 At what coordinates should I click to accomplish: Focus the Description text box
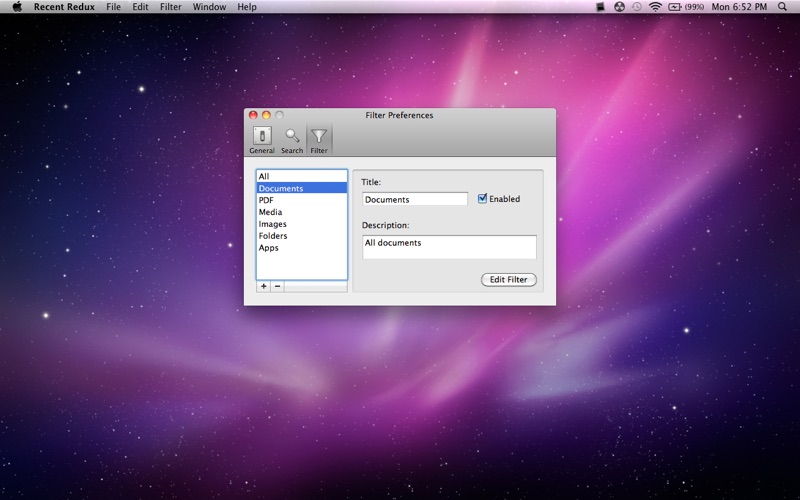[449, 247]
